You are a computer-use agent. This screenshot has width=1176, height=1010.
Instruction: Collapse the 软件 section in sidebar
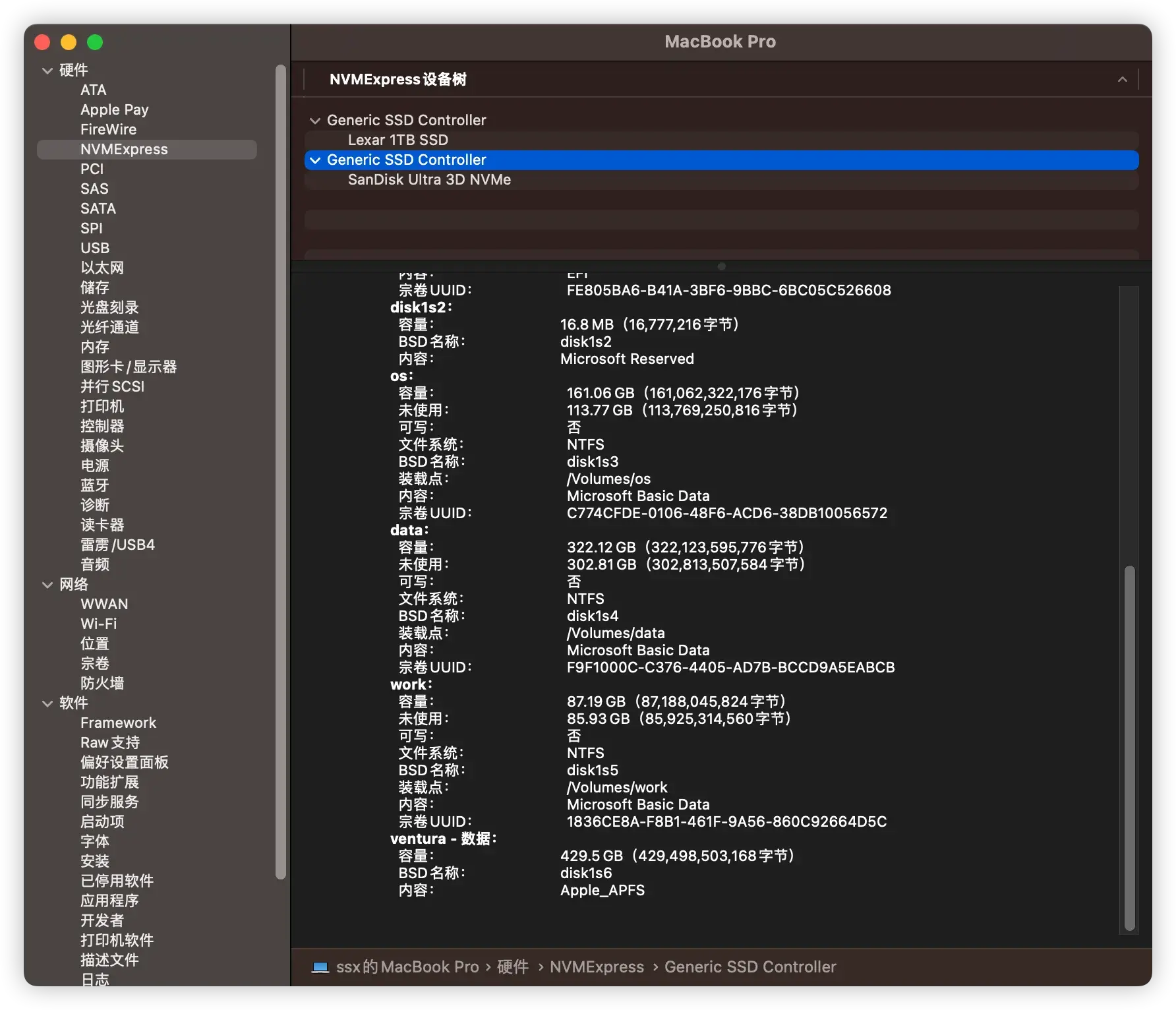point(47,703)
